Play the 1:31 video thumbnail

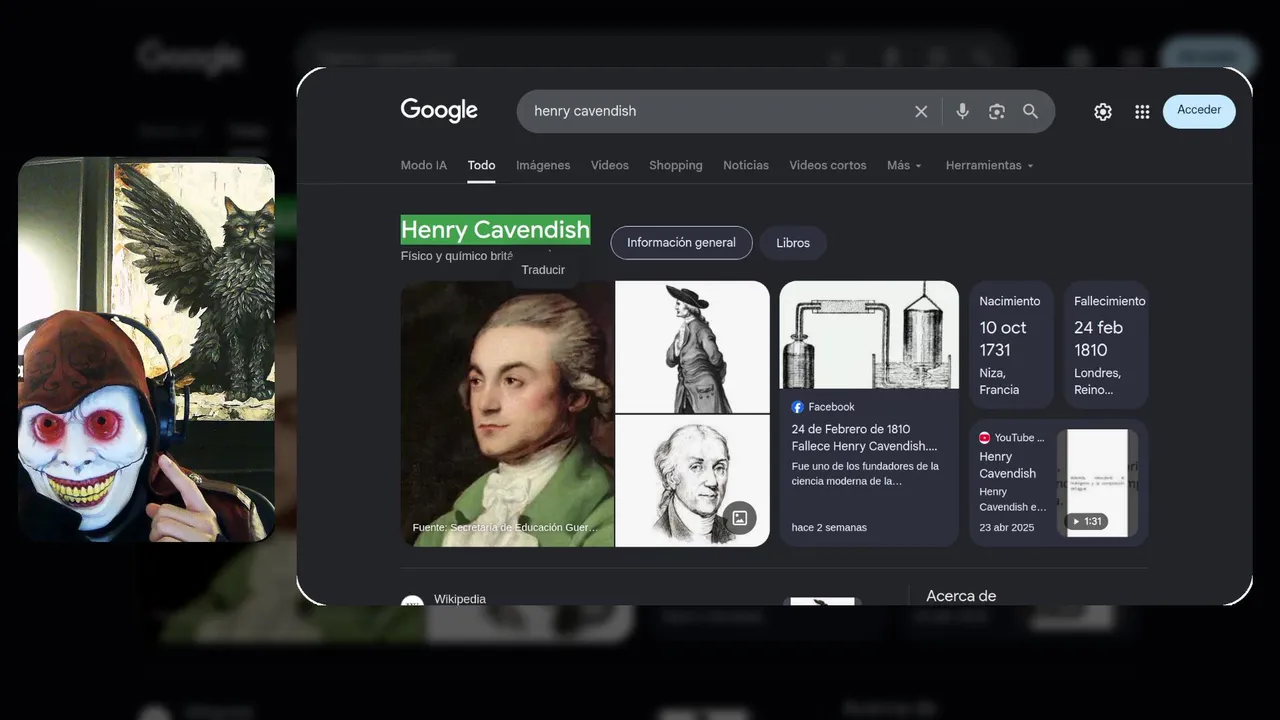[1097, 483]
